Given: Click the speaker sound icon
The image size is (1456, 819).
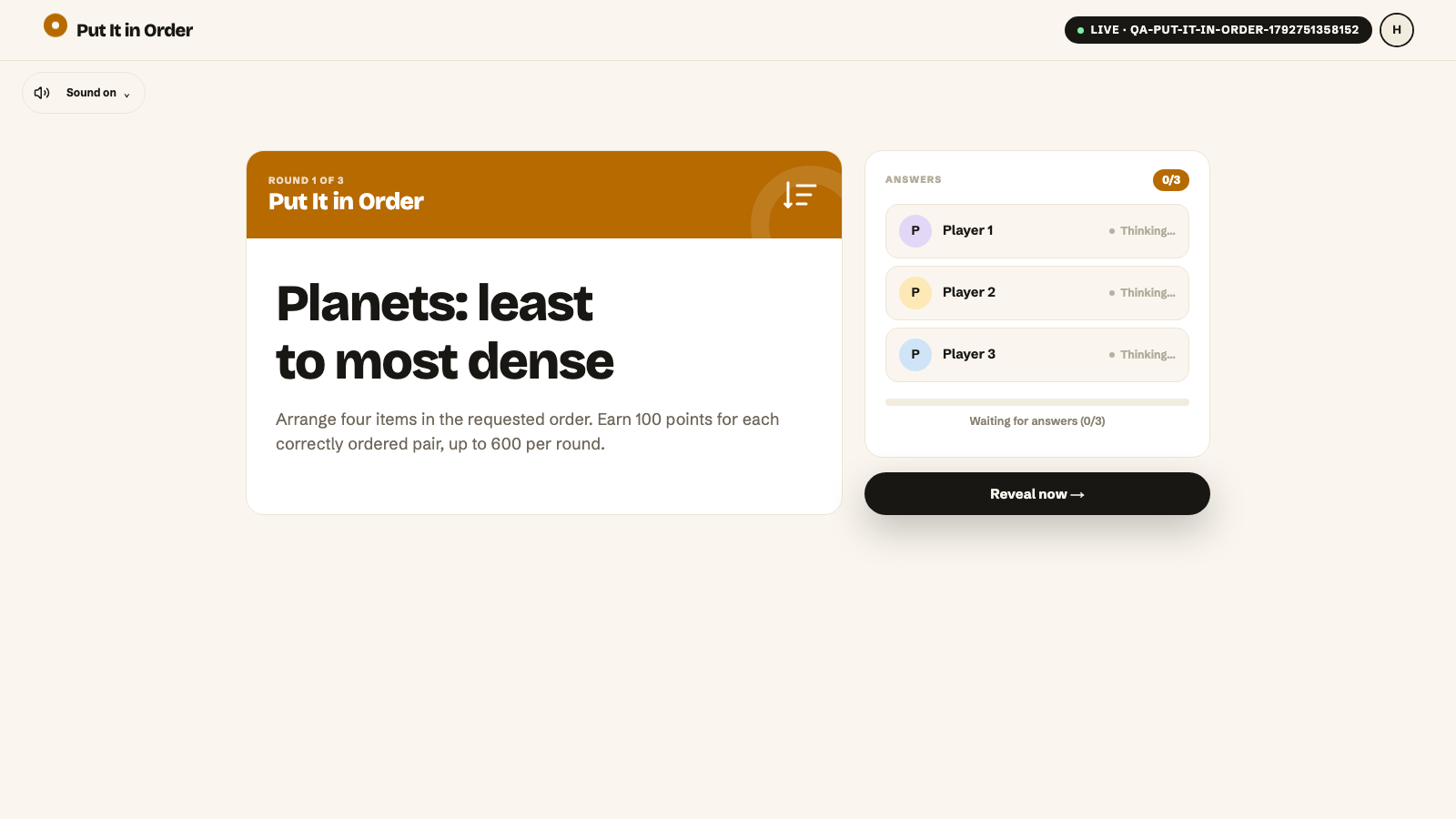Looking at the screenshot, I should click(x=42, y=93).
